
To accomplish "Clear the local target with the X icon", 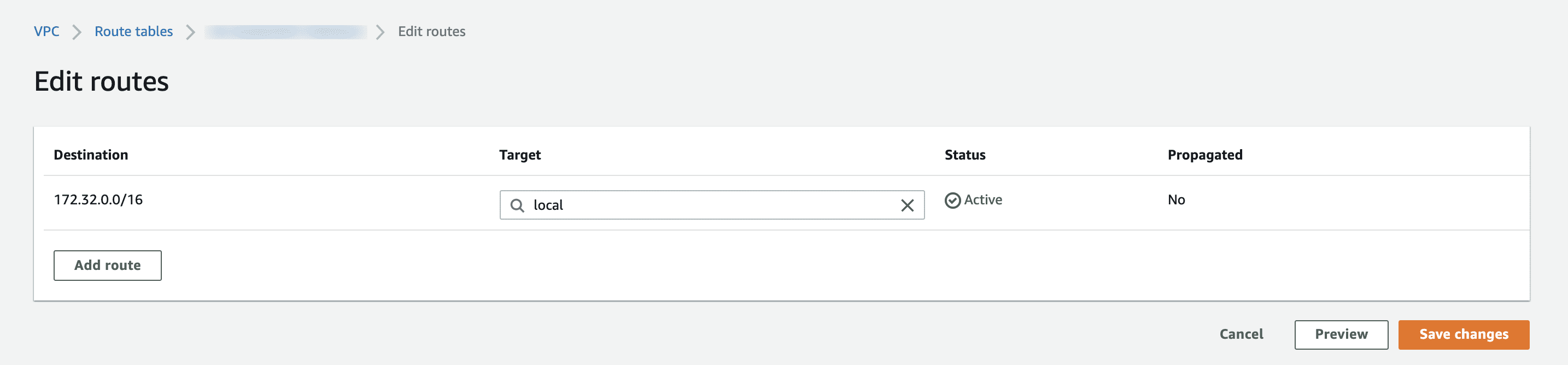I will pos(907,205).
